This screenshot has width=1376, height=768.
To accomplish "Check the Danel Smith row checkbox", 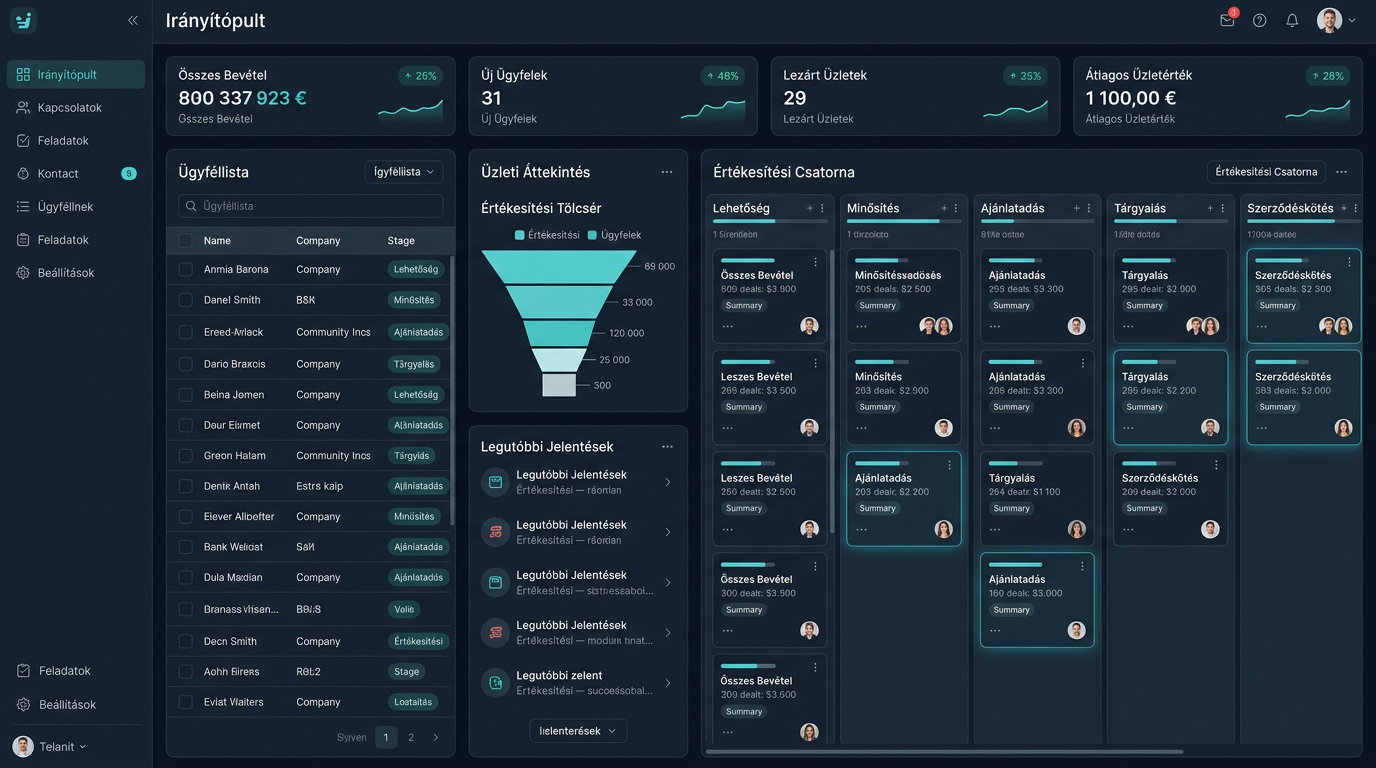I will tap(185, 299).
